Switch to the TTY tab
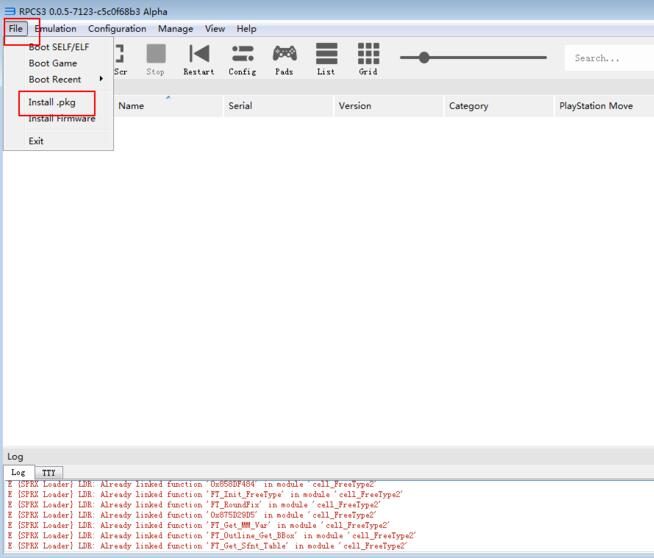The height and width of the screenshot is (558, 654). click(x=49, y=473)
